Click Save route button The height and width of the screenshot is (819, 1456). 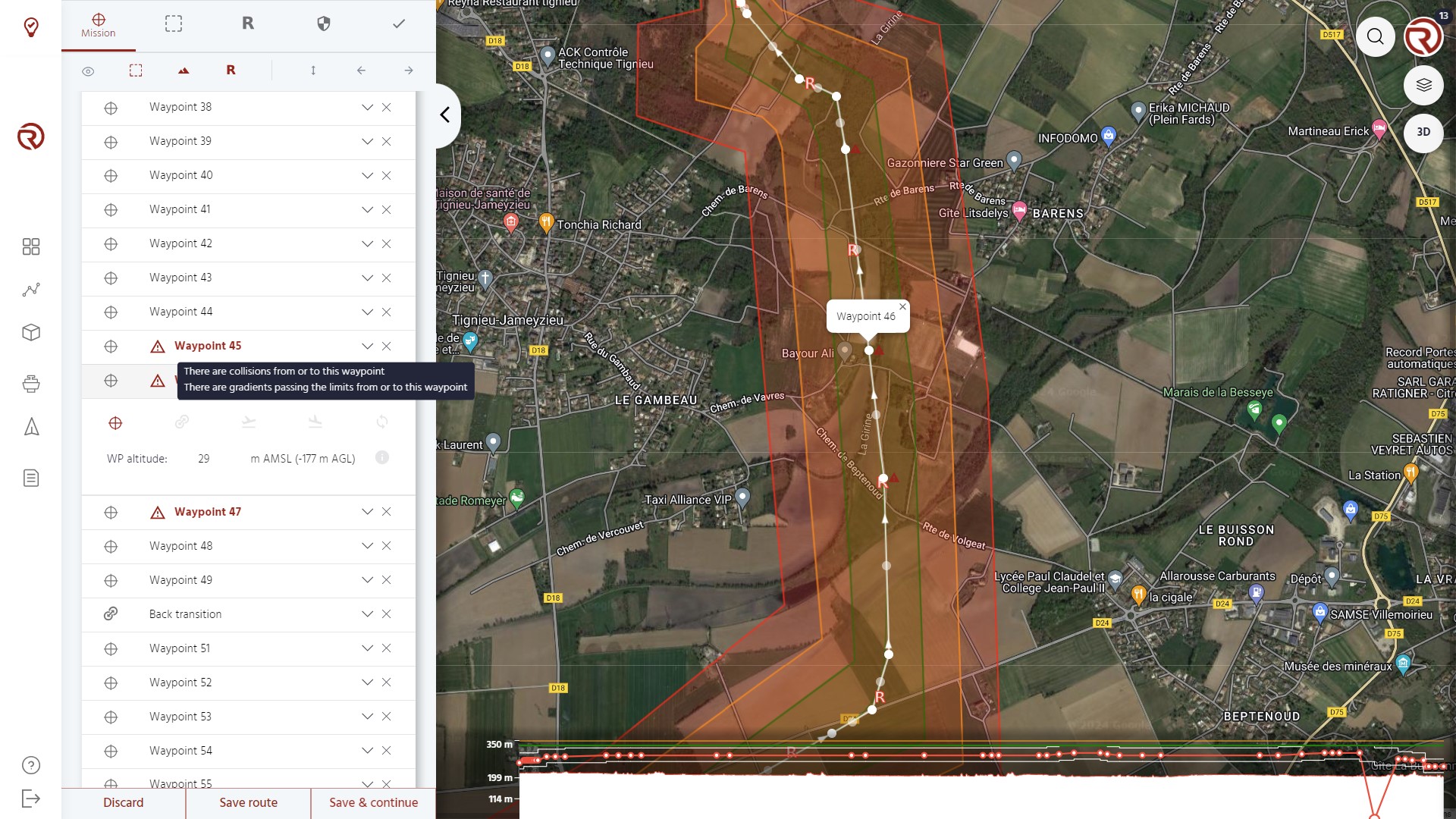(249, 802)
